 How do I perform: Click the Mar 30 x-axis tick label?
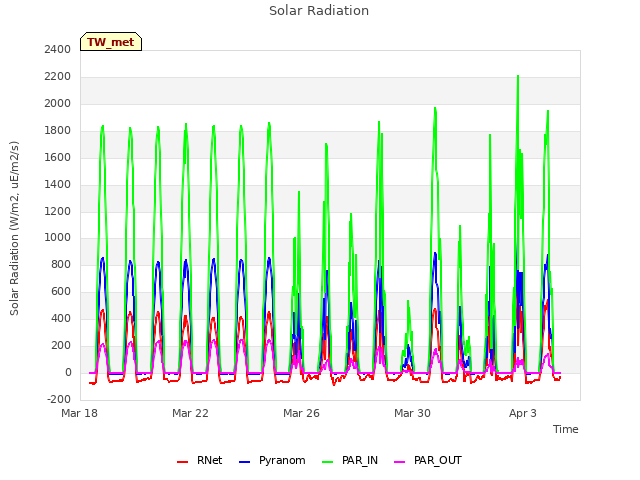412,413
